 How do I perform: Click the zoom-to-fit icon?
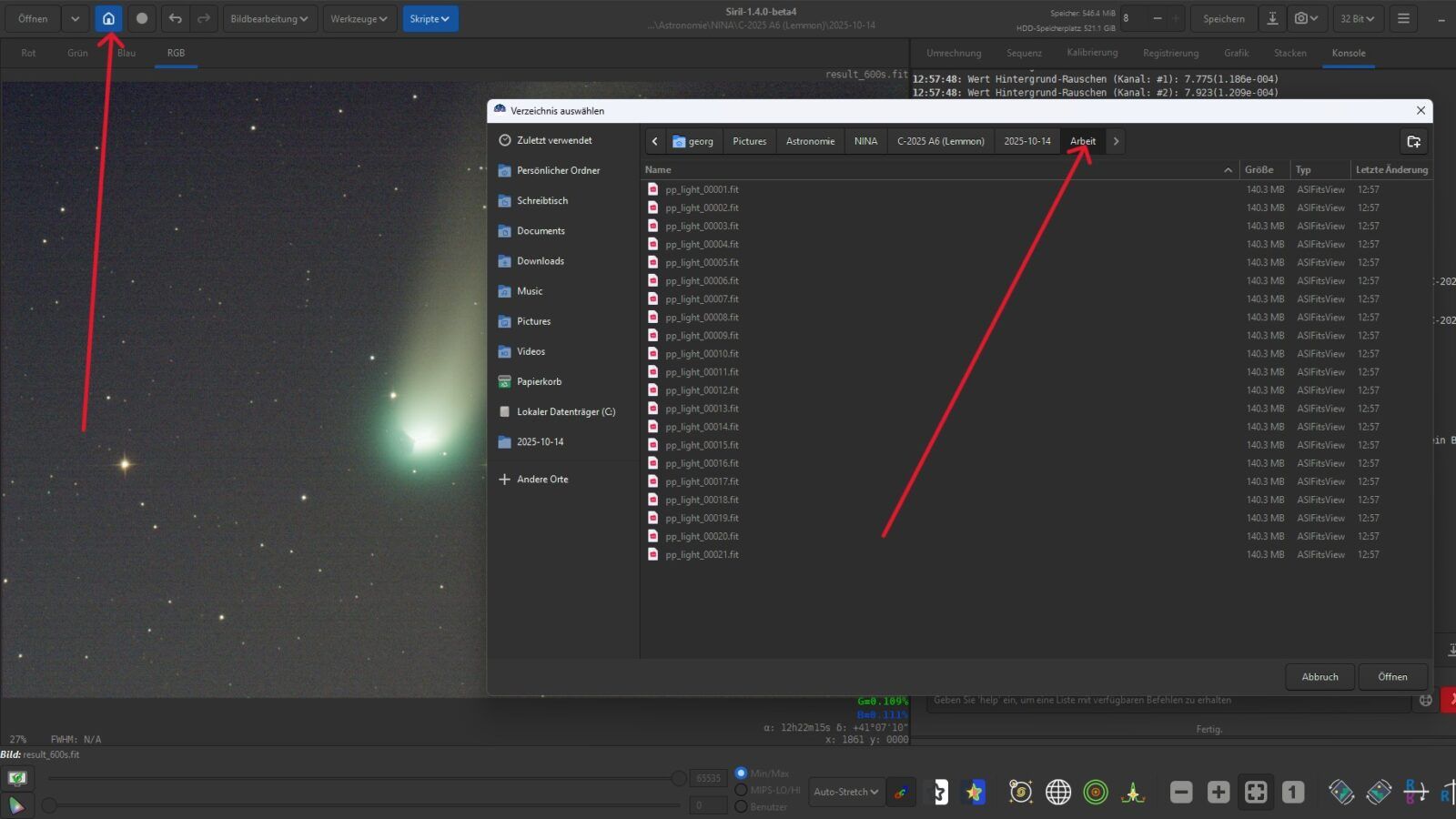tap(1256, 792)
